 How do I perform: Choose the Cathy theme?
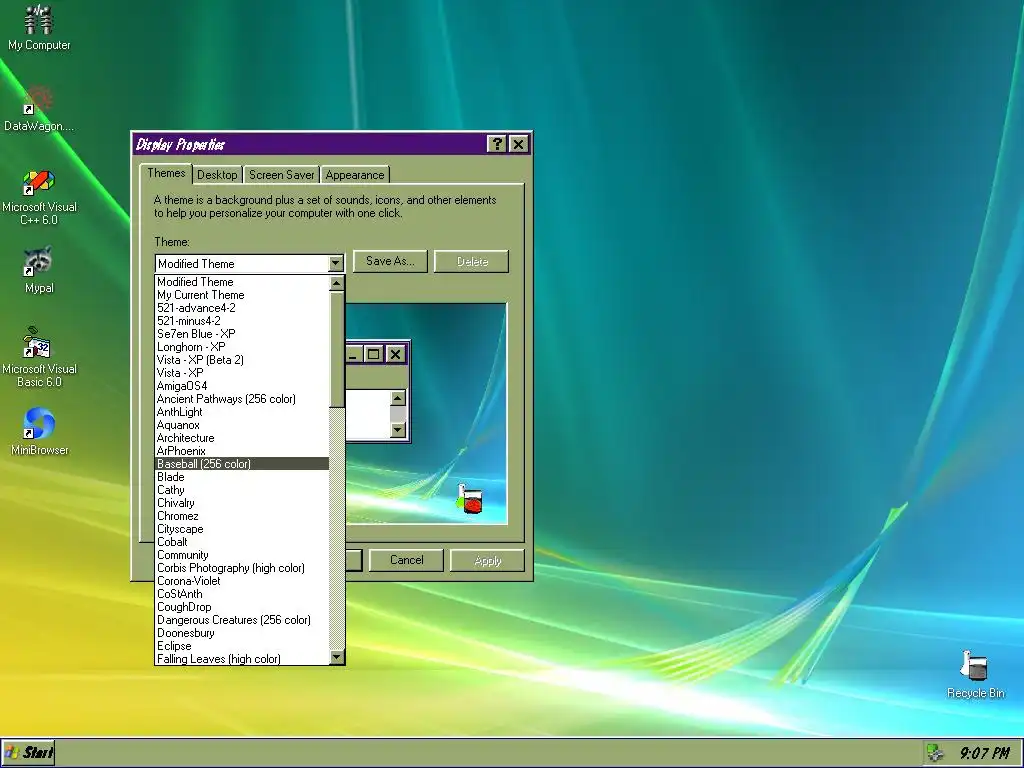pos(242,490)
